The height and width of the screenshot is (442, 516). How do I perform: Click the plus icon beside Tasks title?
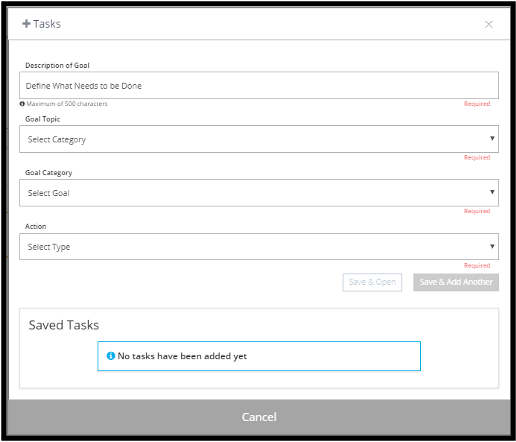click(x=26, y=24)
